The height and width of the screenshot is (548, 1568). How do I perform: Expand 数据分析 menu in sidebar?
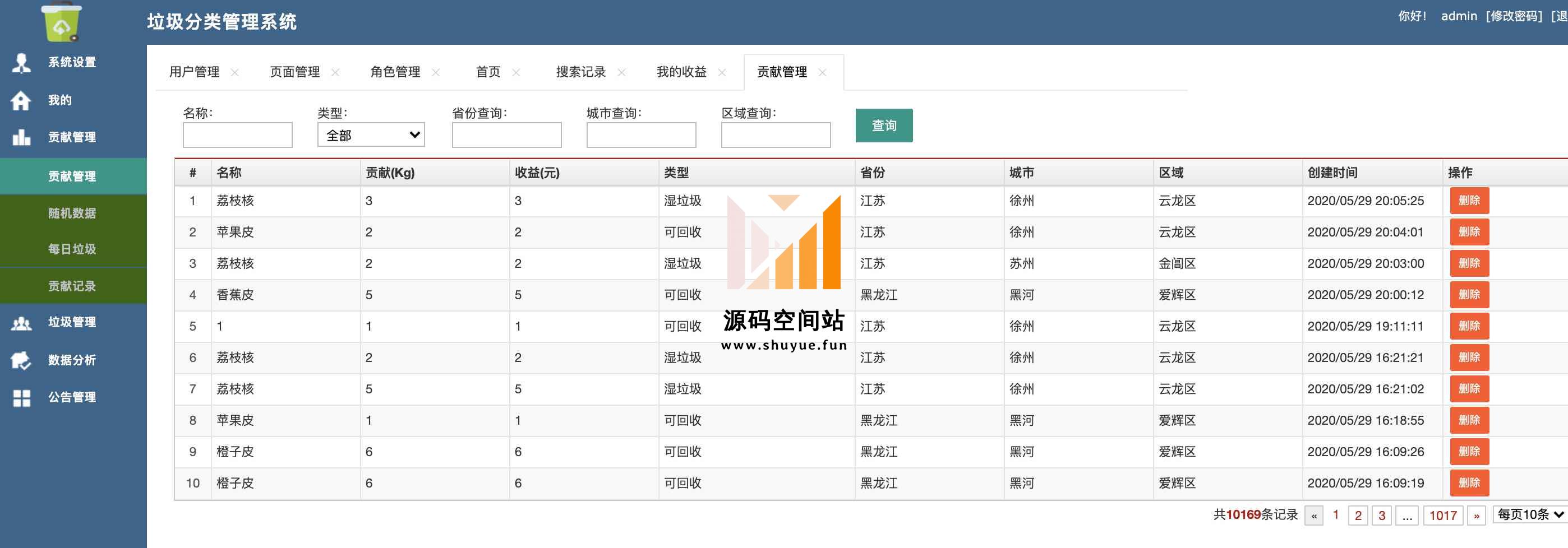click(x=73, y=360)
